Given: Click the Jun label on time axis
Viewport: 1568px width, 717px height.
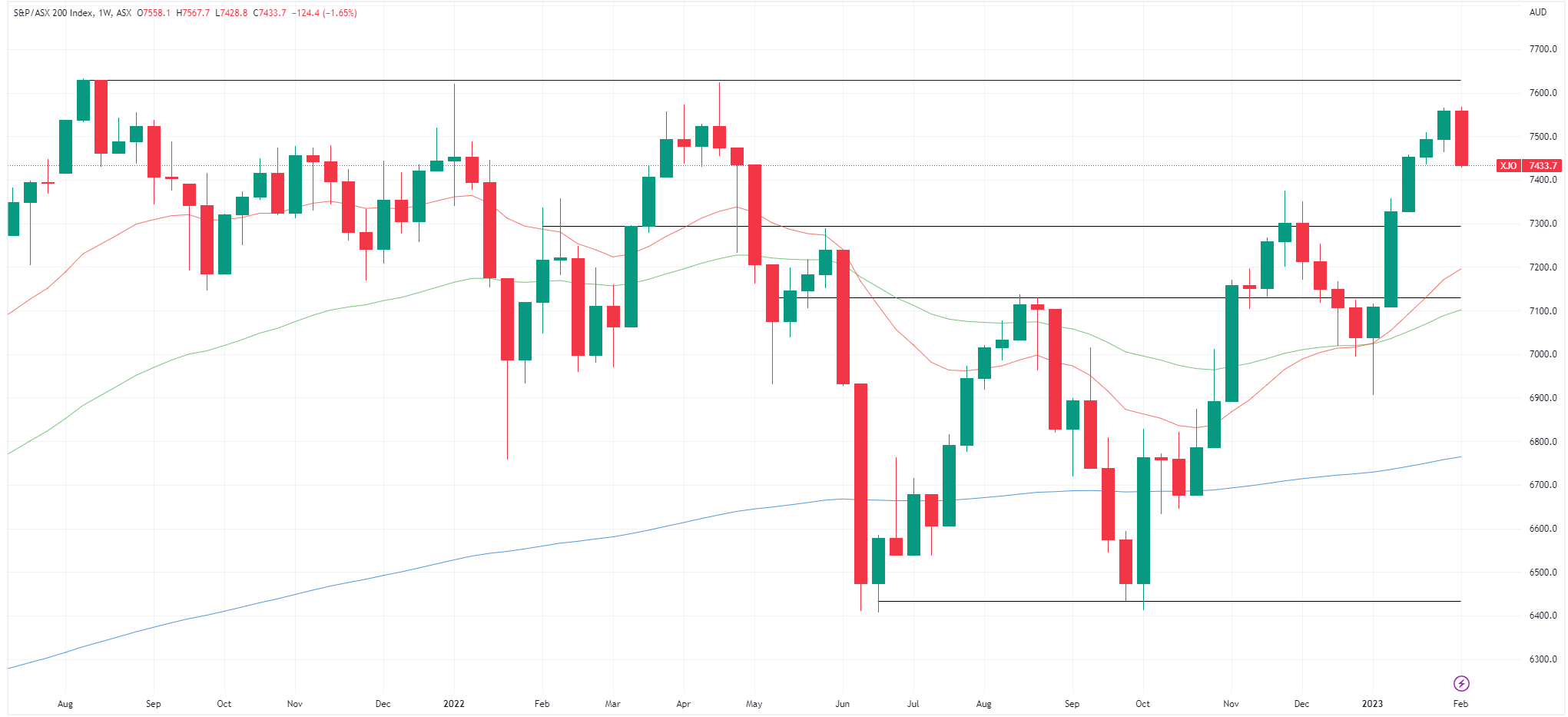Looking at the screenshot, I should pos(842,704).
